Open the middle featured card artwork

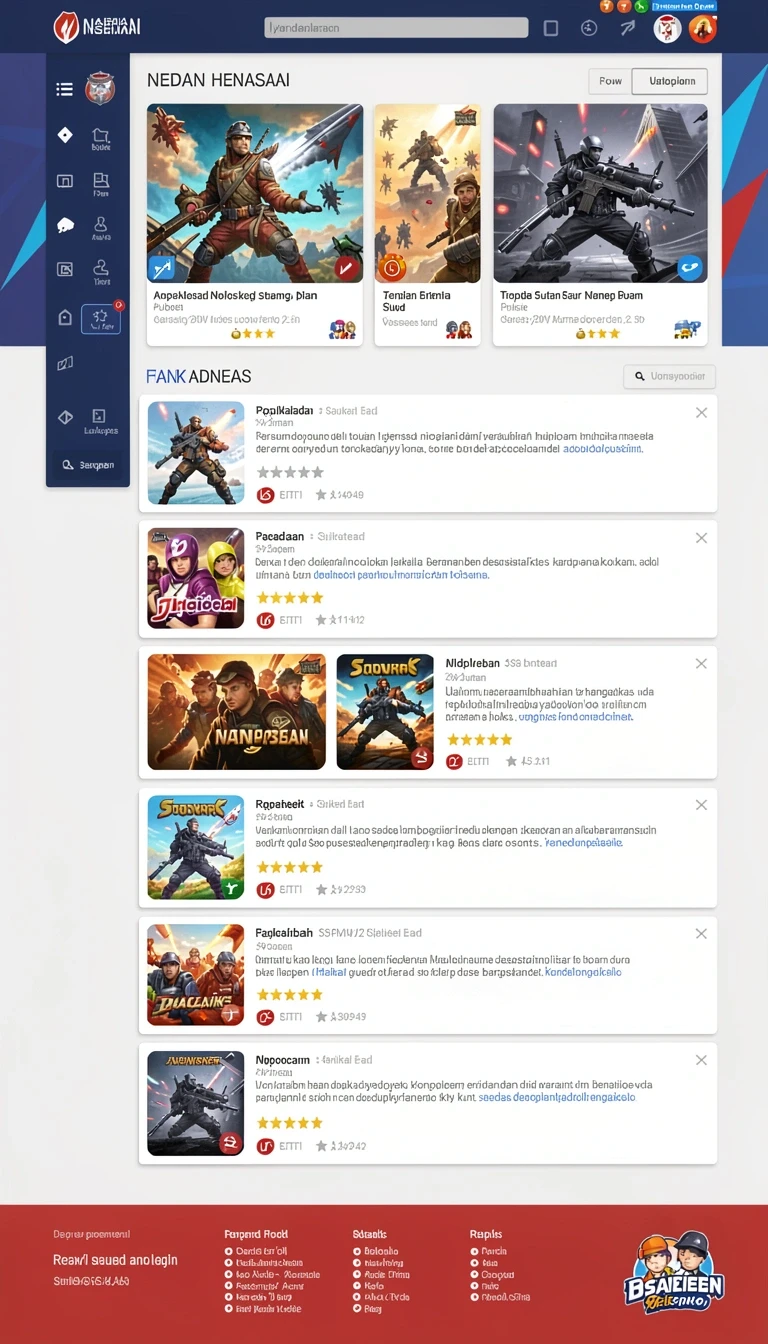click(427, 193)
